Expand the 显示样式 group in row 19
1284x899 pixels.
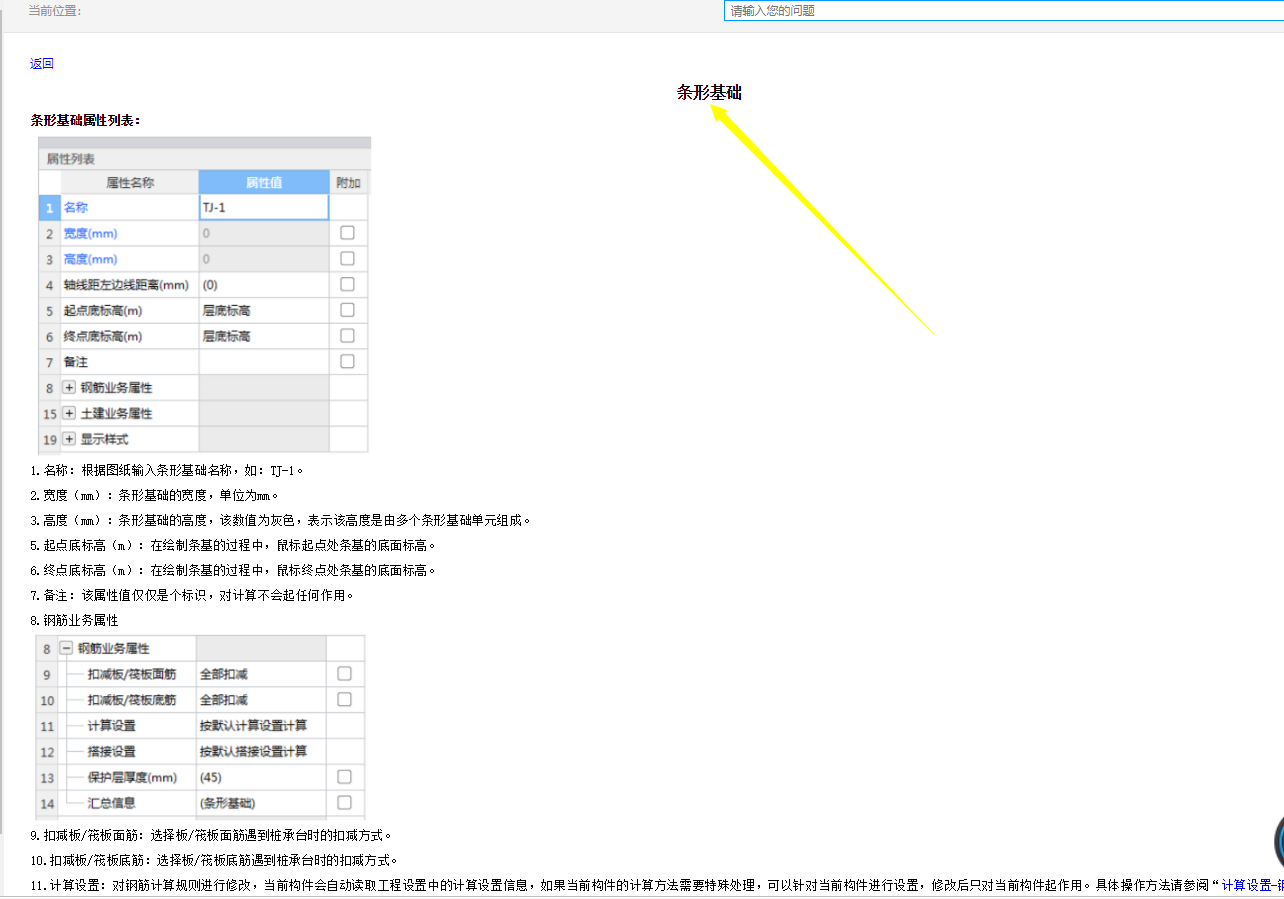pos(69,439)
